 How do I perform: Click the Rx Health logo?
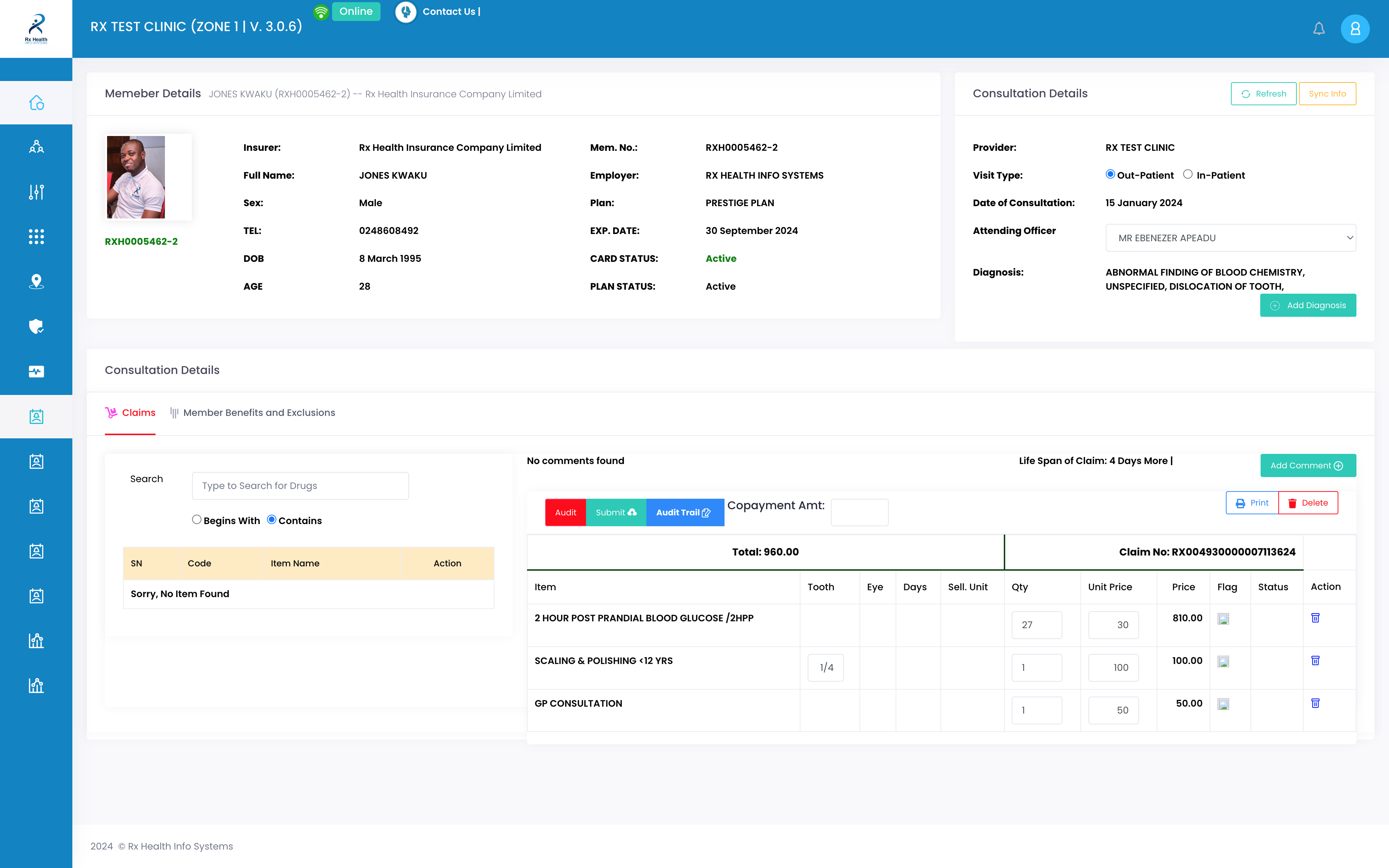[x=36, y=29]
